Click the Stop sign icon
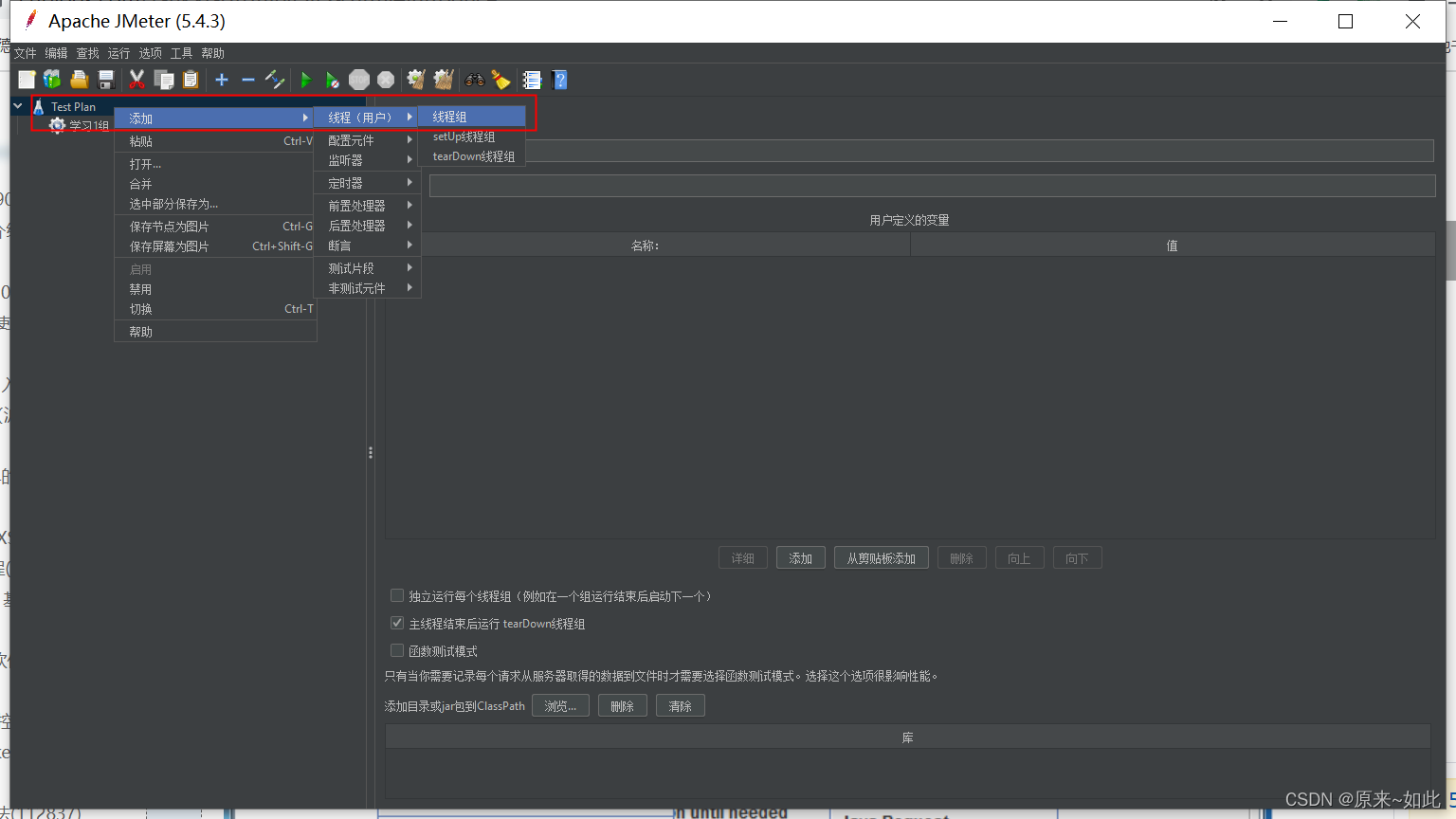 point(359,80)
